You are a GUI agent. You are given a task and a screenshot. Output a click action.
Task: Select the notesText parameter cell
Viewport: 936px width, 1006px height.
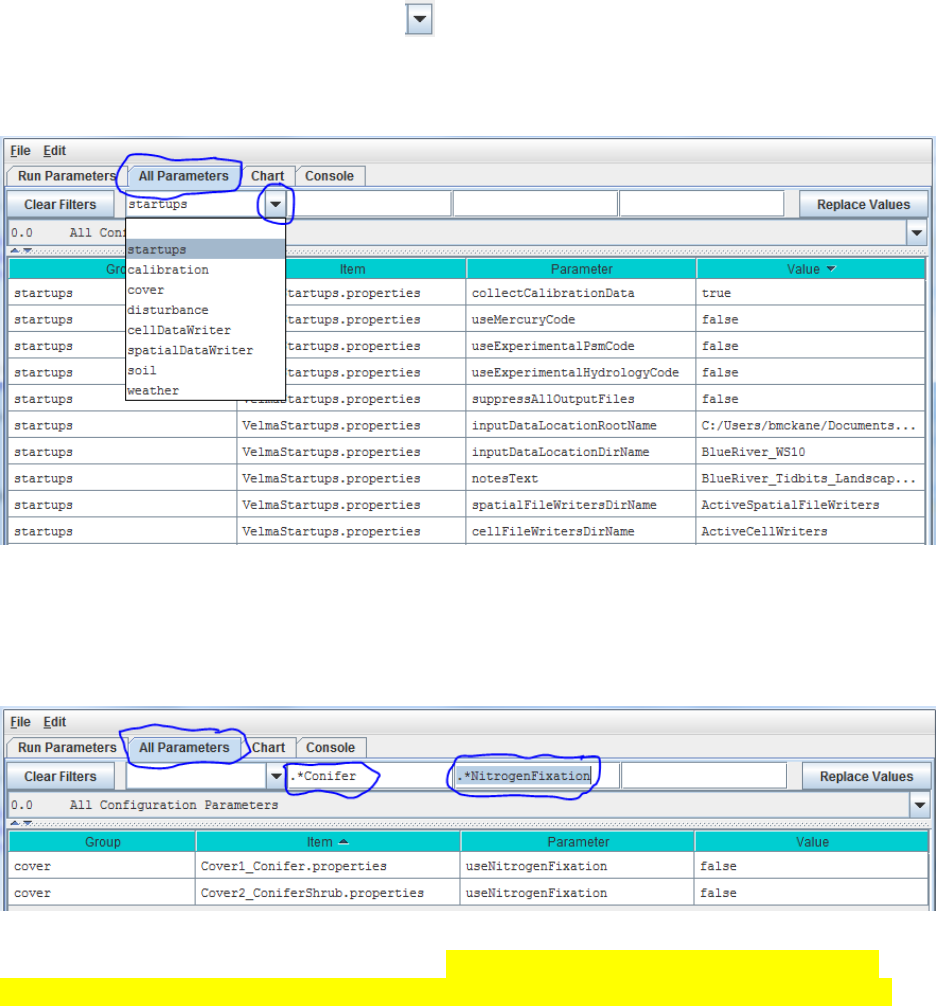coord(581,478)
